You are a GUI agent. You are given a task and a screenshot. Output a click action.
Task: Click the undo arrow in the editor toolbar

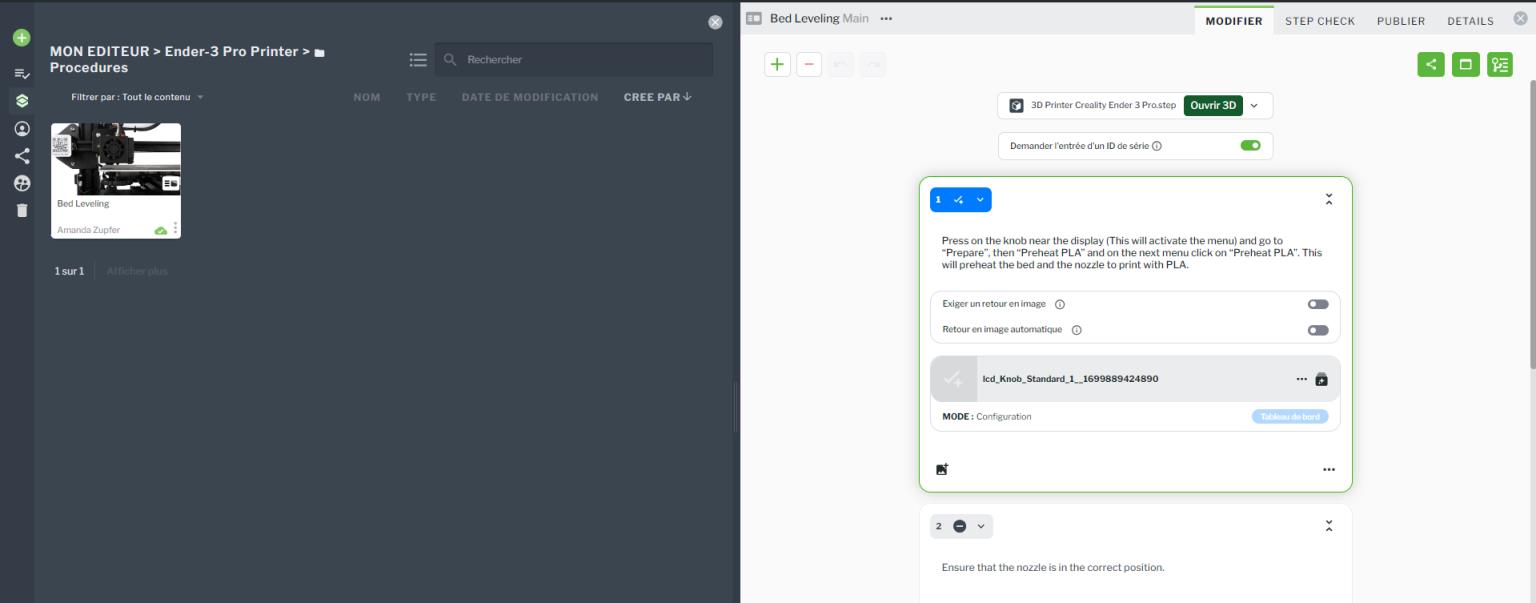coord(841,64)
